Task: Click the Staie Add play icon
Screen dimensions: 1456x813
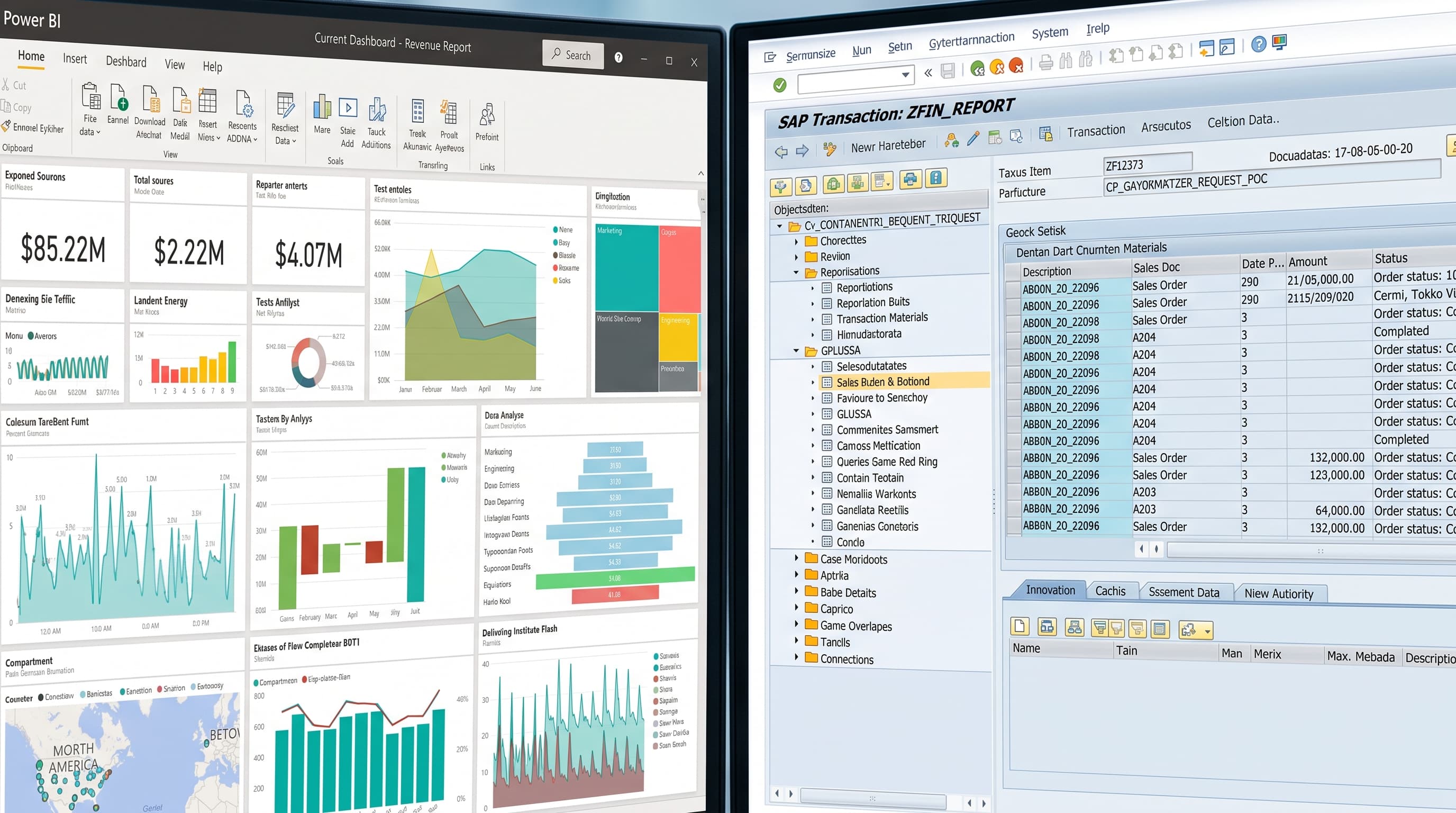Action: click(x=348, y=107)
